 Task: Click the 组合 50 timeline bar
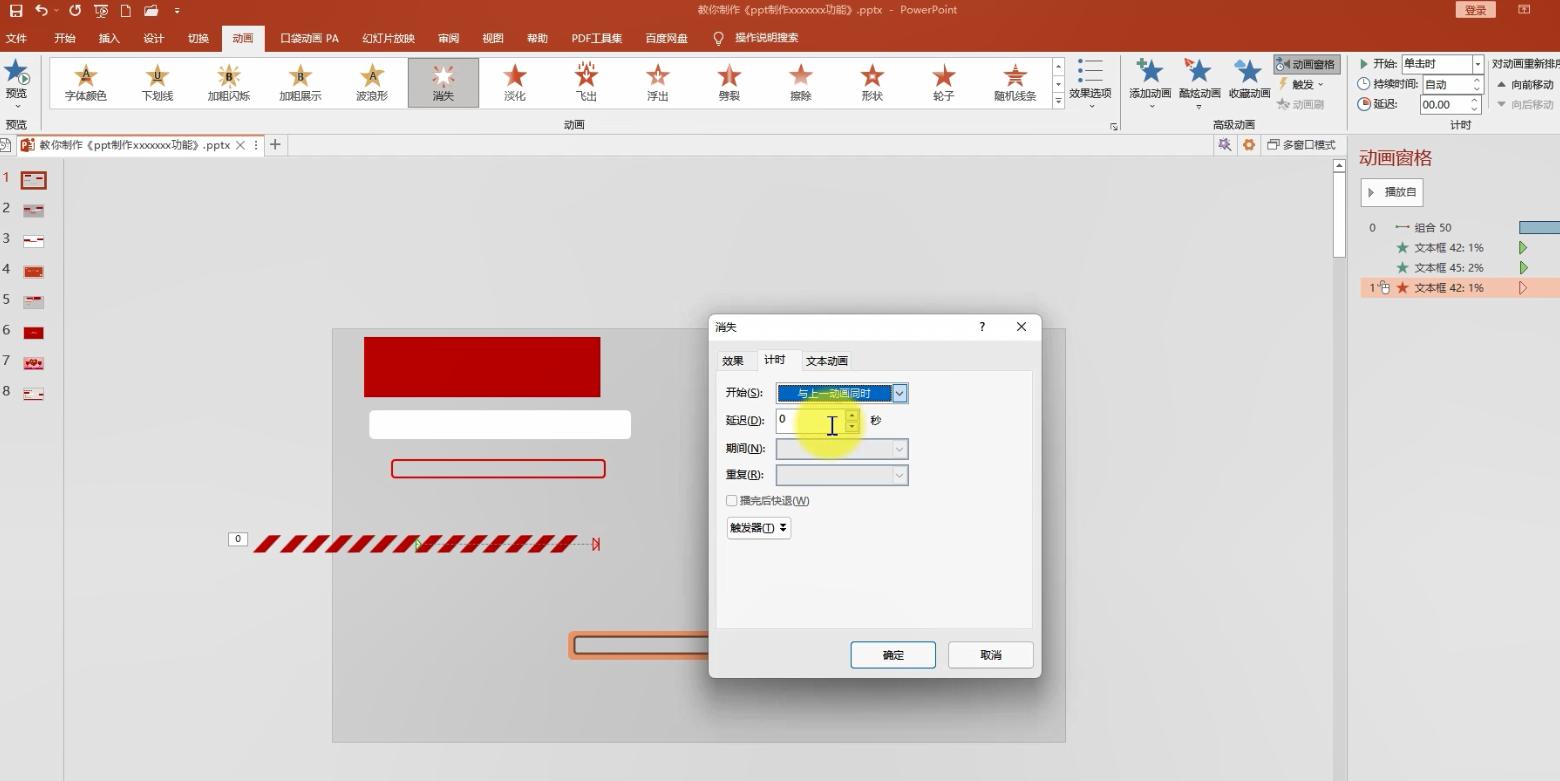click(1538, 228)
